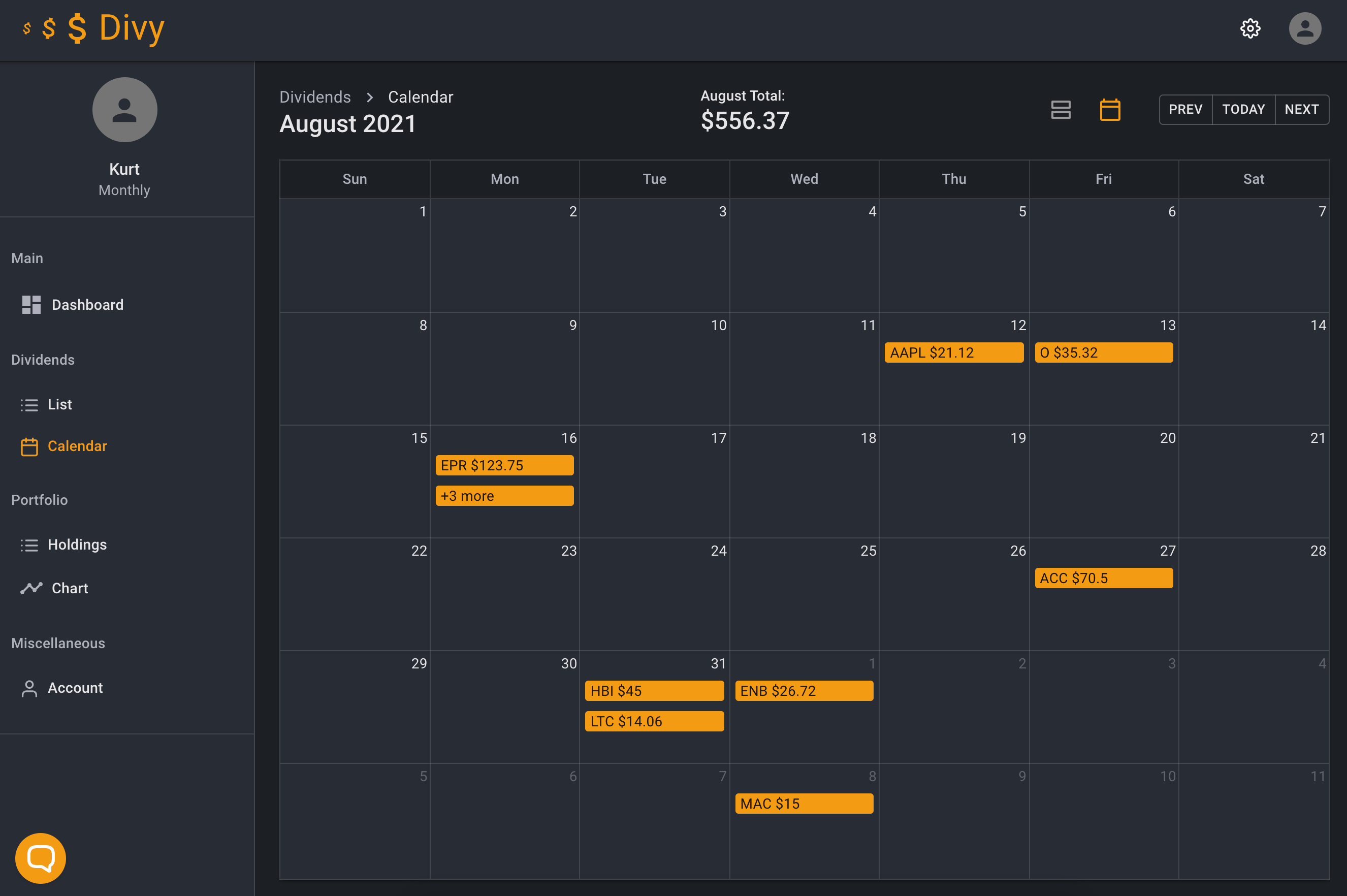
Task: Select the calendar view icon
Action: pyautogui.click(x=1109, y=110)
